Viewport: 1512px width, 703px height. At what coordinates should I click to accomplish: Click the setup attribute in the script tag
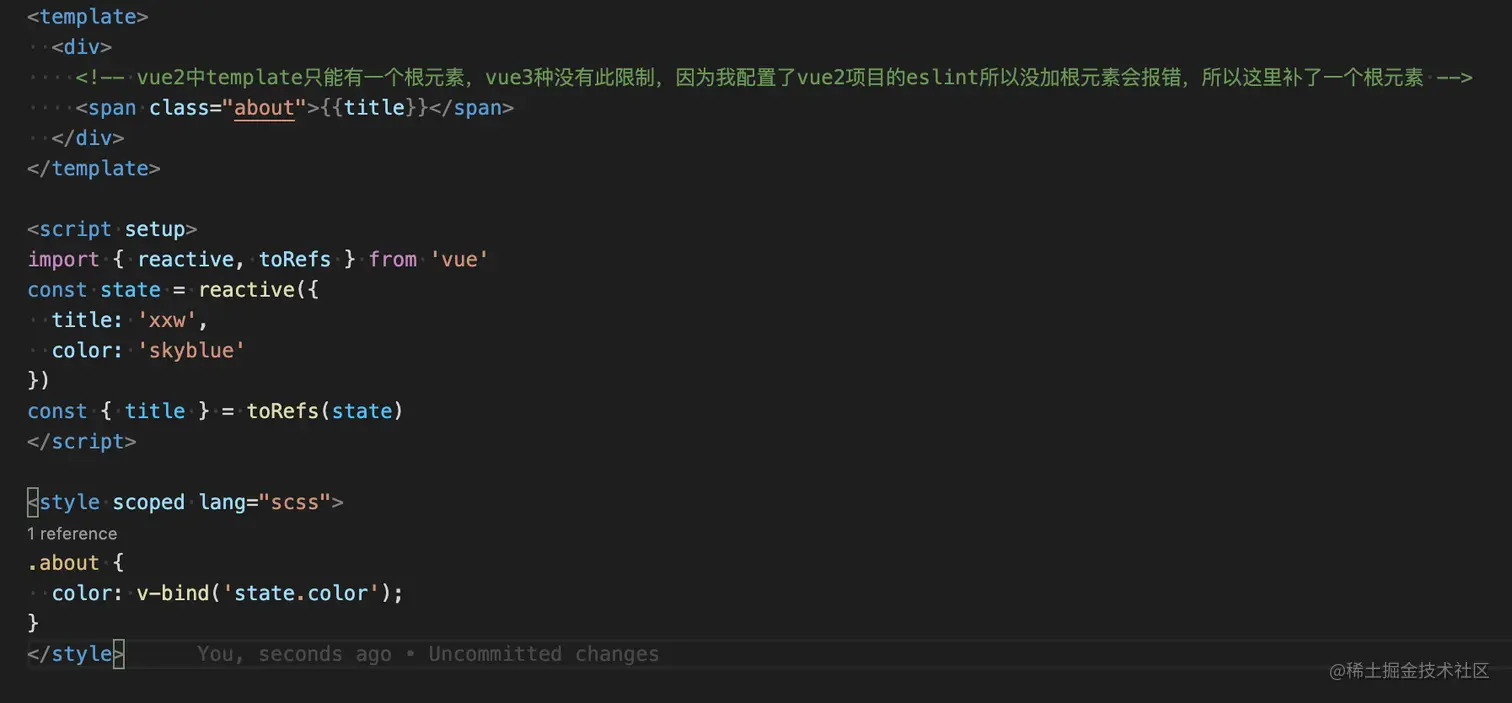click(x=155, y=229)
